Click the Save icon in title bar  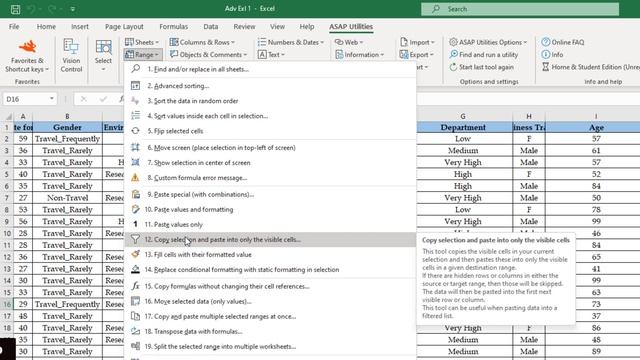click(x=15, y=9)
